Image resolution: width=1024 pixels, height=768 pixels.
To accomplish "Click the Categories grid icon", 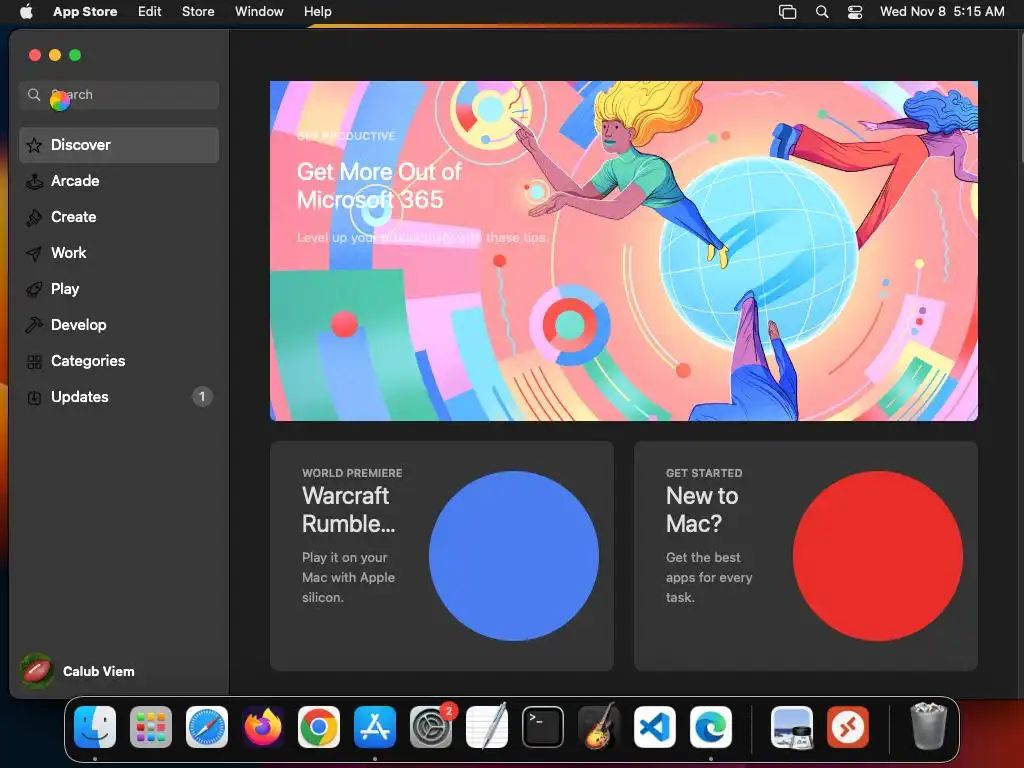I will [x=34, y=361].
